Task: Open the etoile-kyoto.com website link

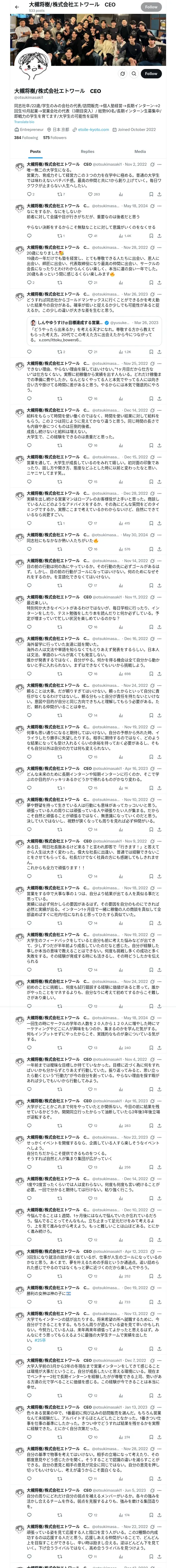Action: [93, 130]
